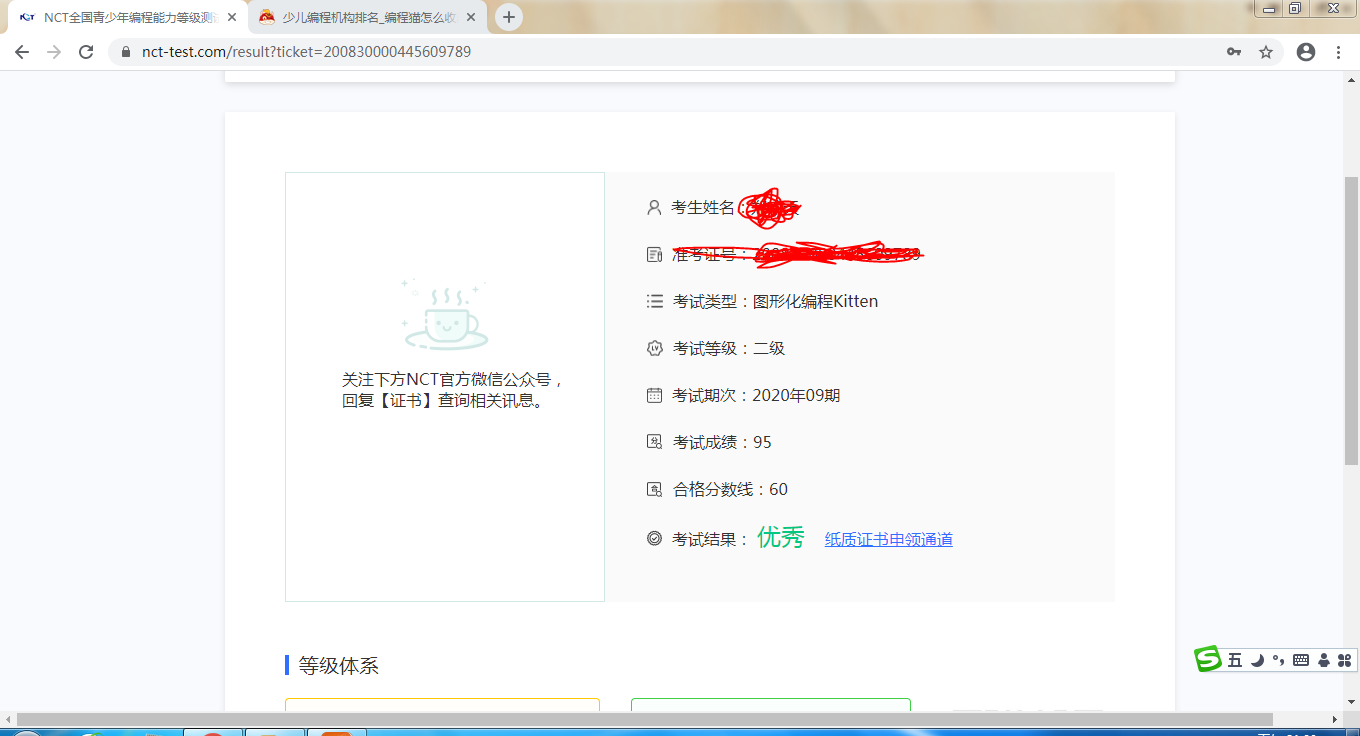Open the 纸质证书申领通道 link
Image resolution: width=1360 pixels, height=736 pixels.
(x=889, y=540)
